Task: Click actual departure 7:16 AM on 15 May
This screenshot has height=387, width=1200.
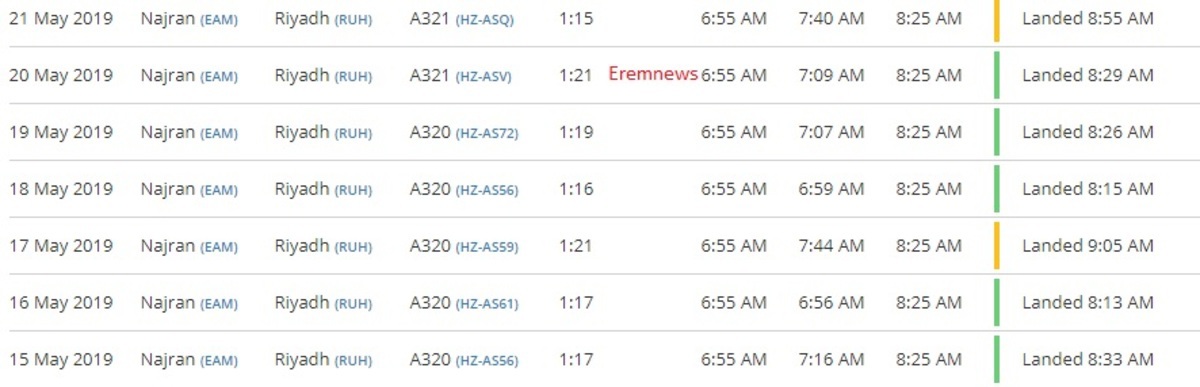Action: pos(832,360)
